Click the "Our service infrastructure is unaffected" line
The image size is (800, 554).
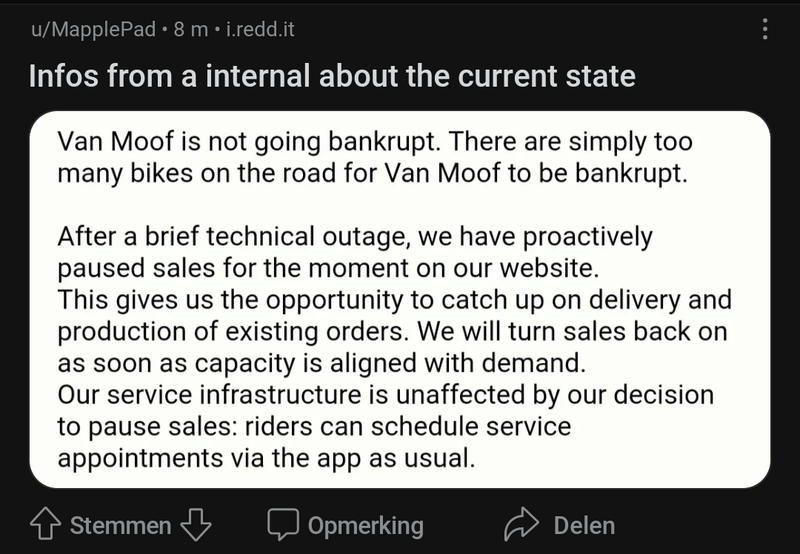click(385, 393)
